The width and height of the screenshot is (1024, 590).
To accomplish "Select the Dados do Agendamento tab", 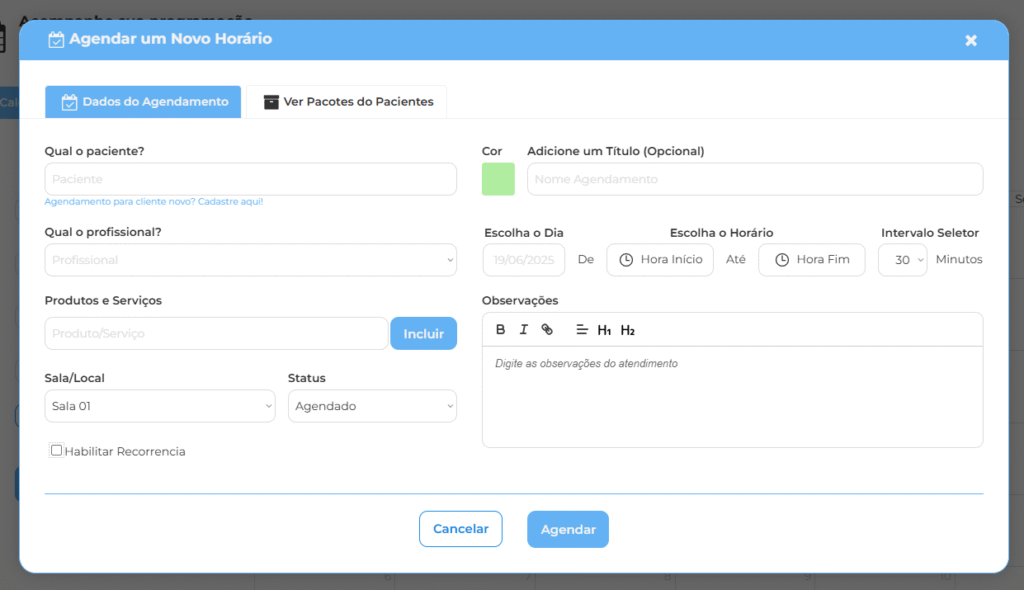I will [x=143, y=102].
